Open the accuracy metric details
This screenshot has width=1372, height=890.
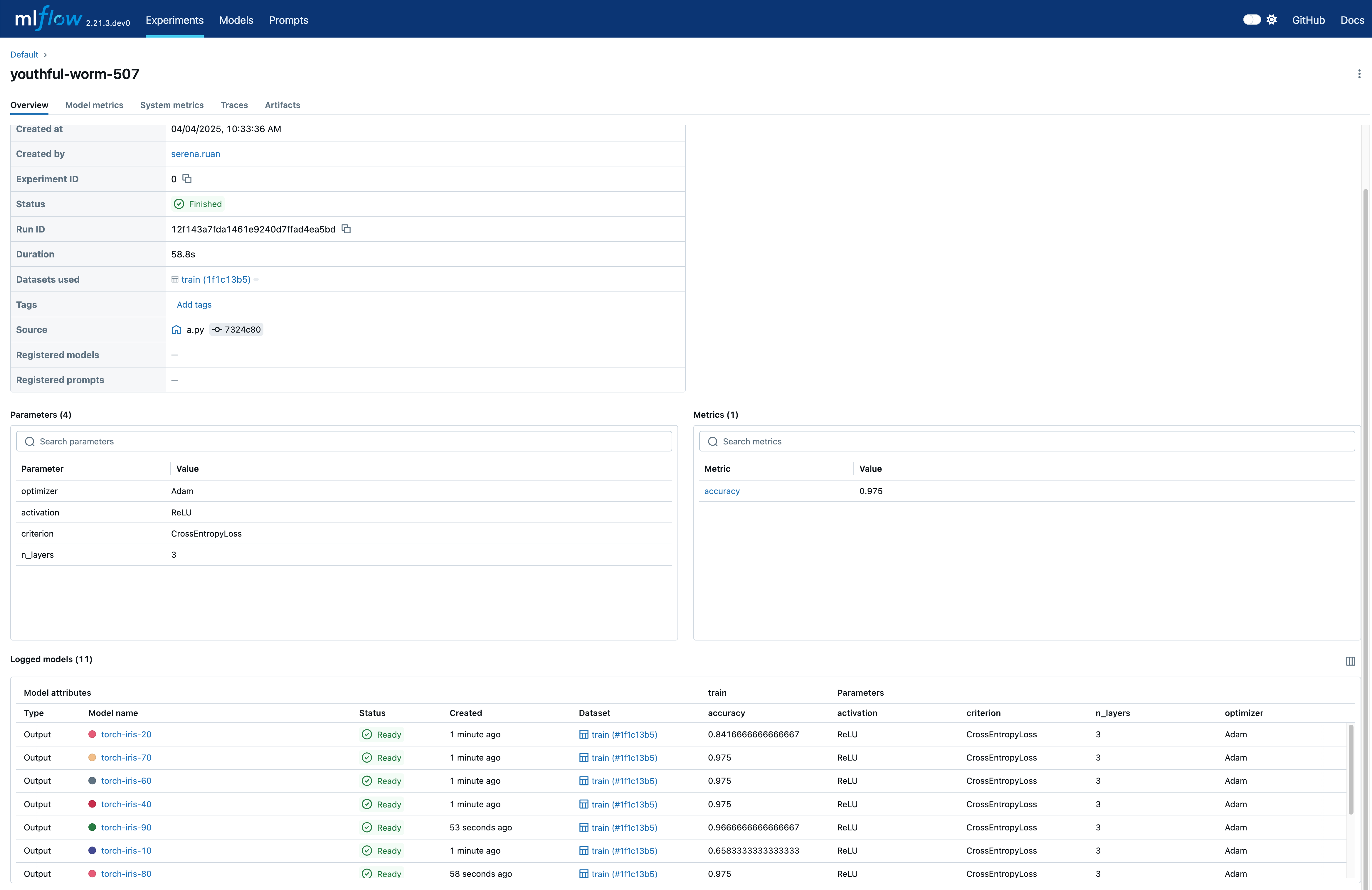pyautogui.click(x=722, y=491)
